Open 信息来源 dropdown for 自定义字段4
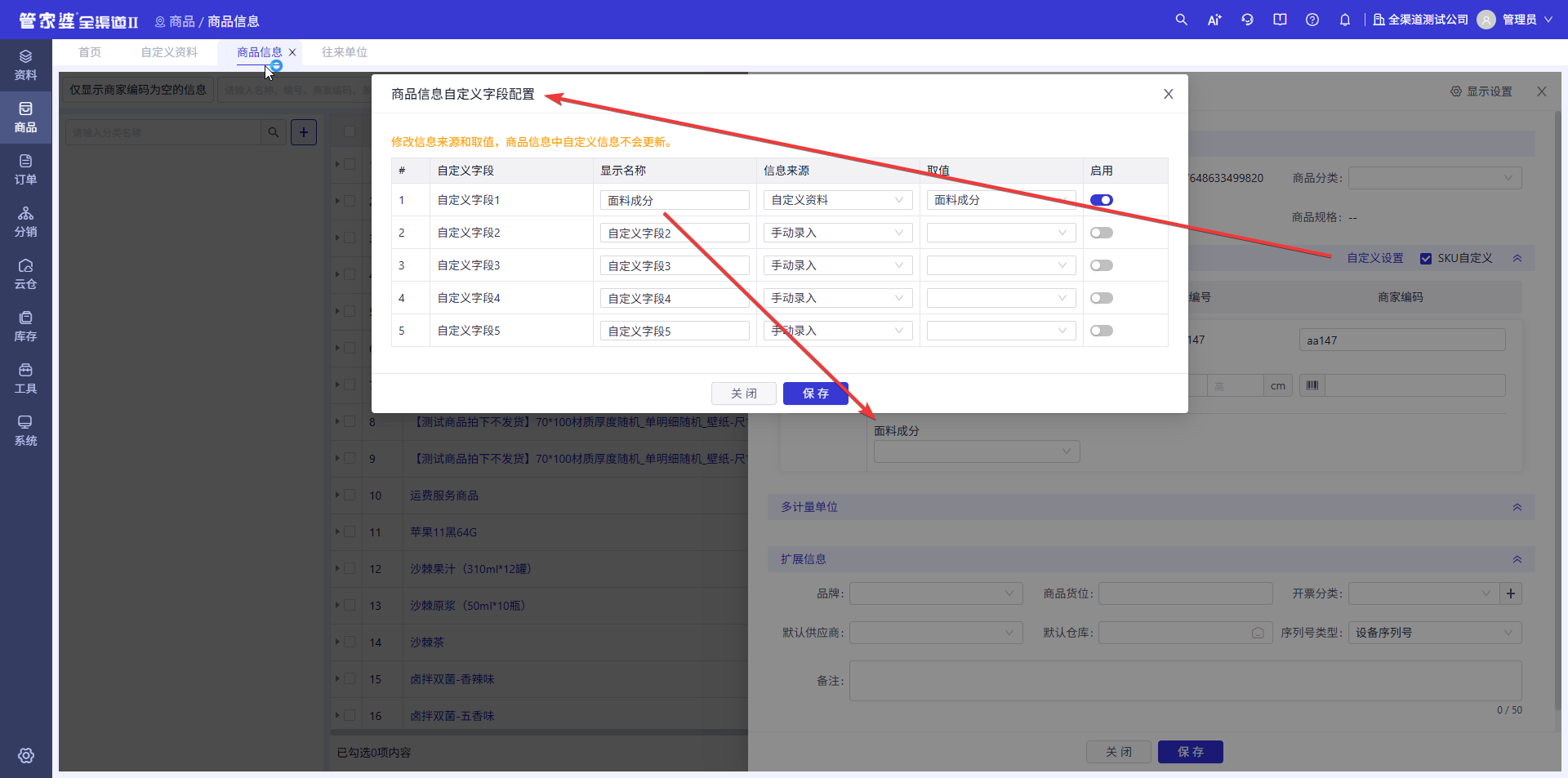 pyautogui.click(x=838, y=298)
